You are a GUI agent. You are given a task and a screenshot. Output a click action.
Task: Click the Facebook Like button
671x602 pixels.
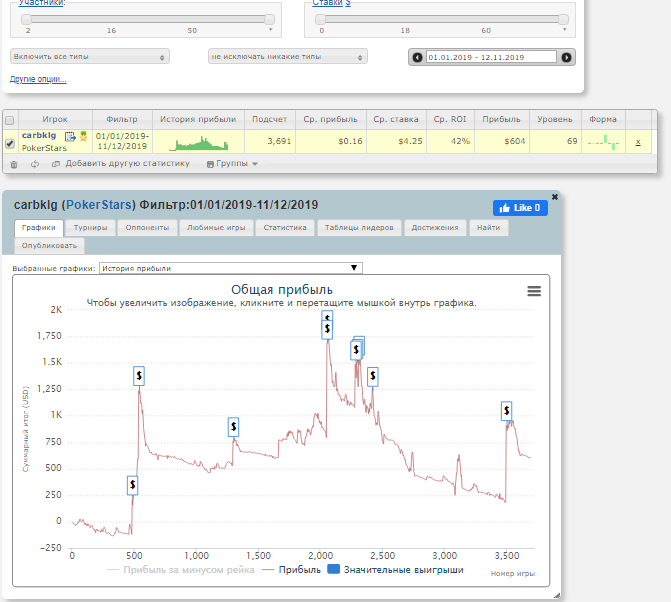click(520, 208)
